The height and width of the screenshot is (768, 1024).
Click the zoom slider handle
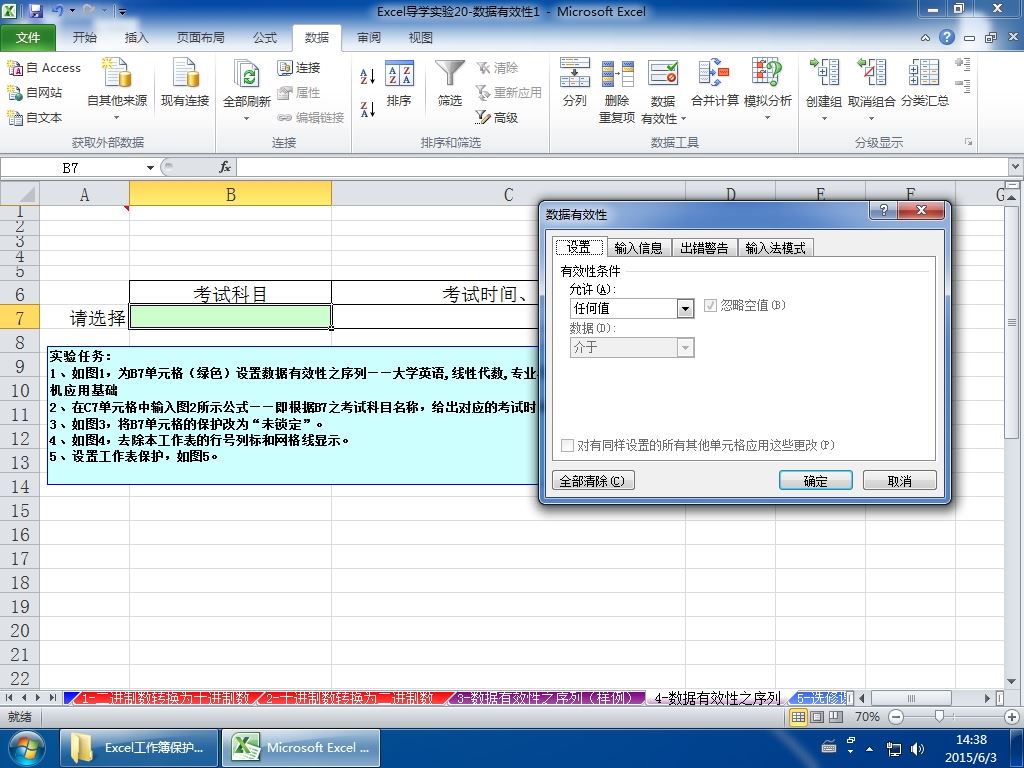[x=939, y=716]
